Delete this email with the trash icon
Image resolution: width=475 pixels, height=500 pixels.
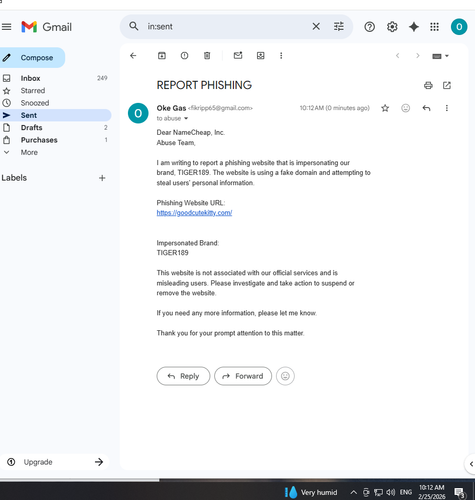(207, 56)
